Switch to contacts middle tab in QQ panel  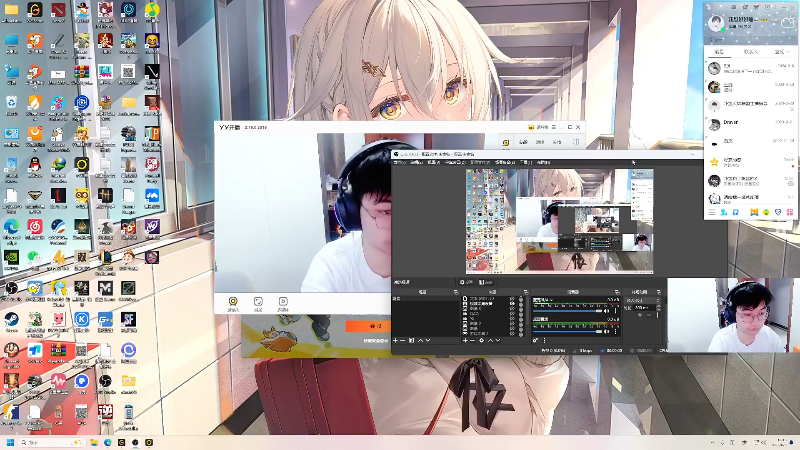(x=751, y=52)
